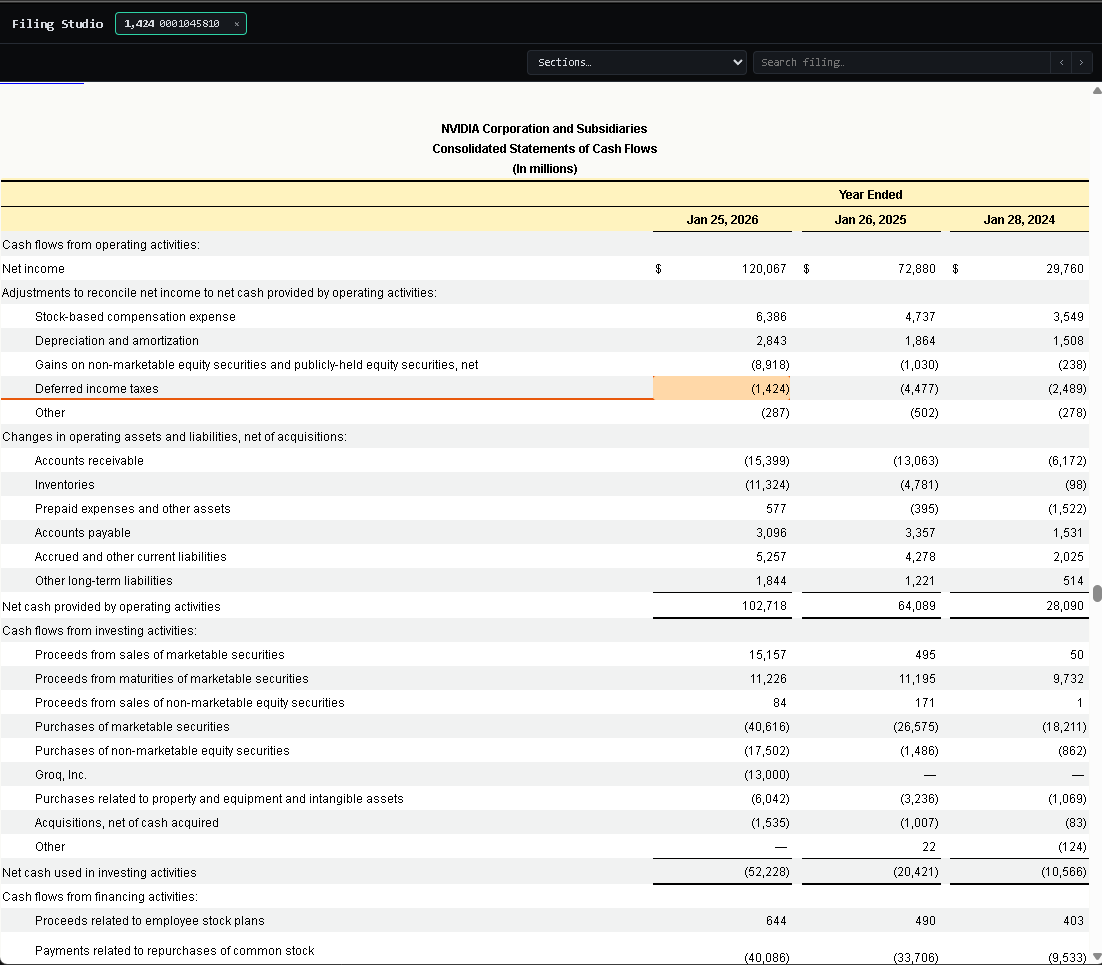Click the Jan 25, 2026 column header

pos(722,220)
